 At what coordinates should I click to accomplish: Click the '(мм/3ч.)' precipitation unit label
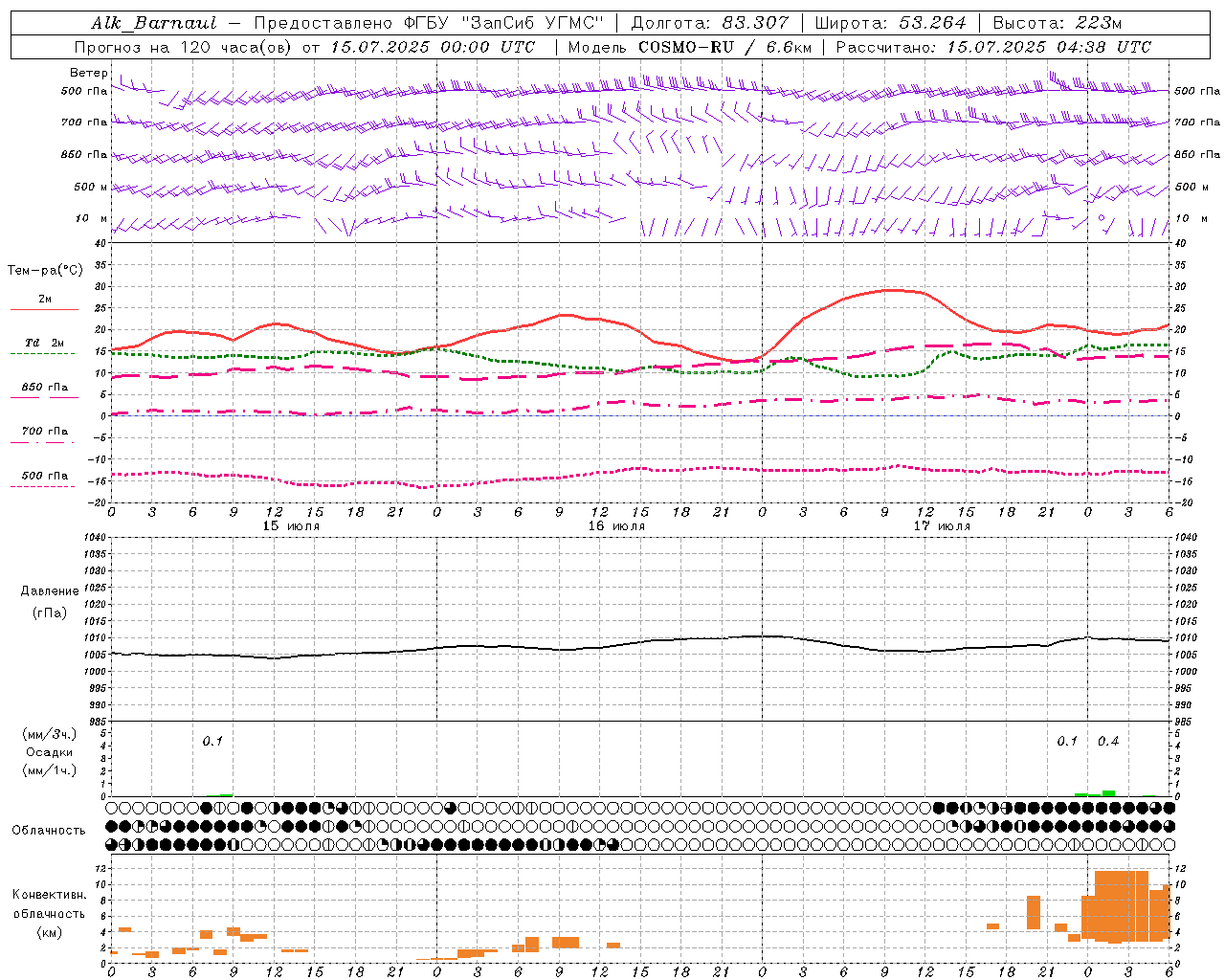coord(49,734)
